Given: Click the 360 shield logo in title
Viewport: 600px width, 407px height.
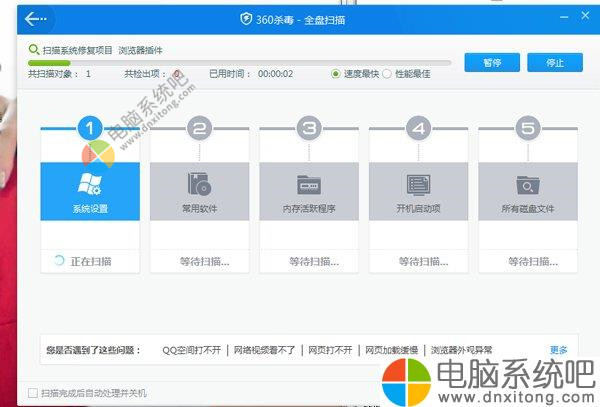Looking at the screenshot, I should click(246, 19).
